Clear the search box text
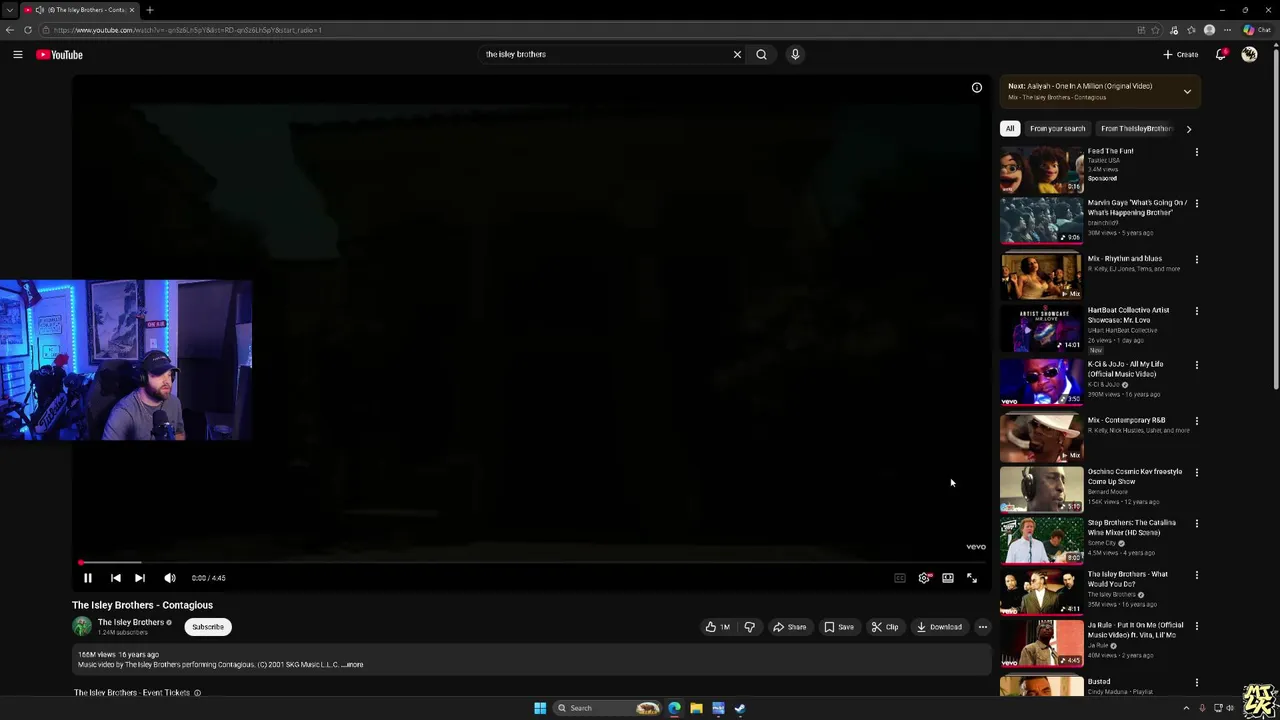This screenshot has width=1280, height=720. [x=737, y=55]
